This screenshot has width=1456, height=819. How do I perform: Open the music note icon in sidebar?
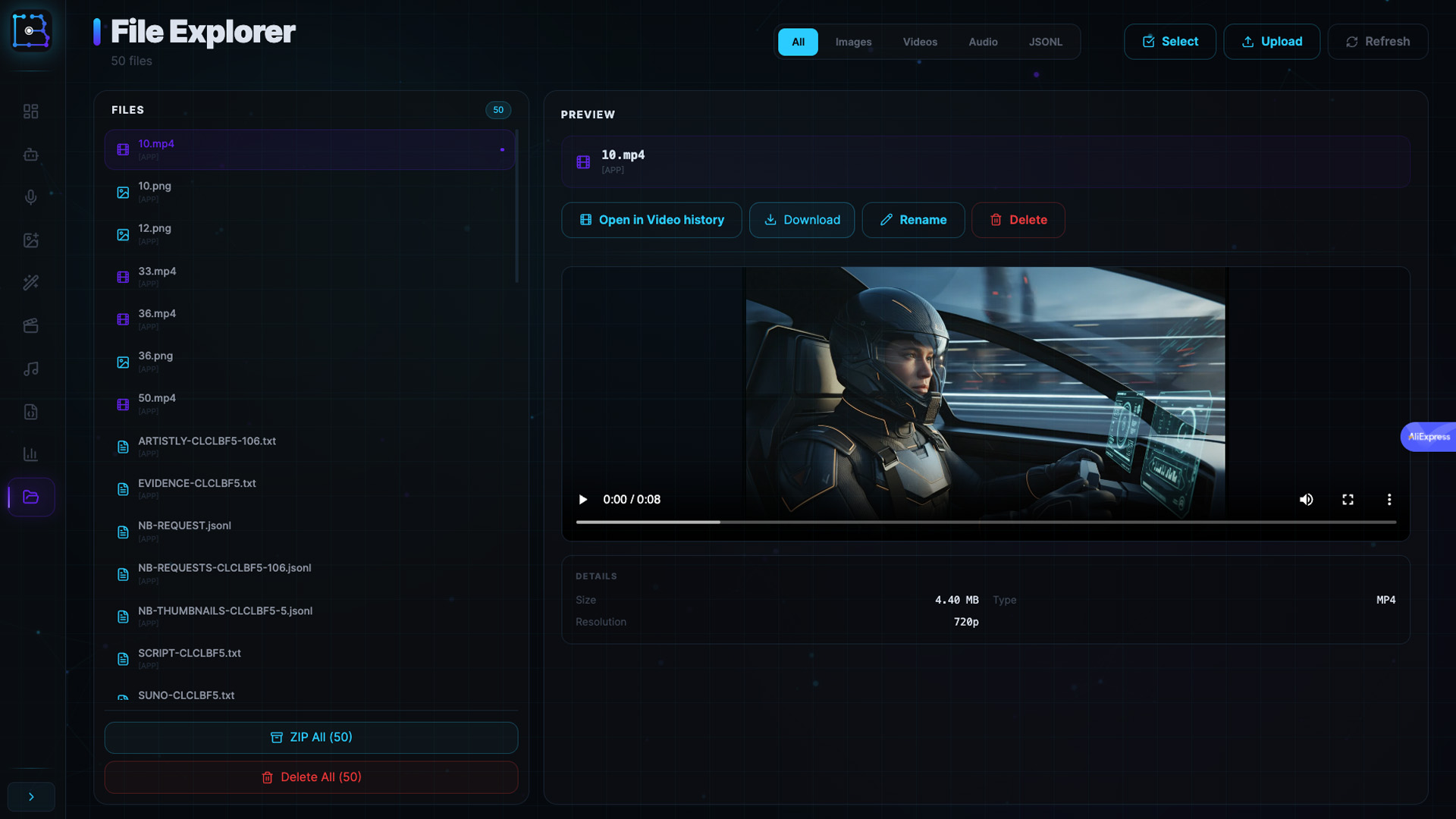31,369
